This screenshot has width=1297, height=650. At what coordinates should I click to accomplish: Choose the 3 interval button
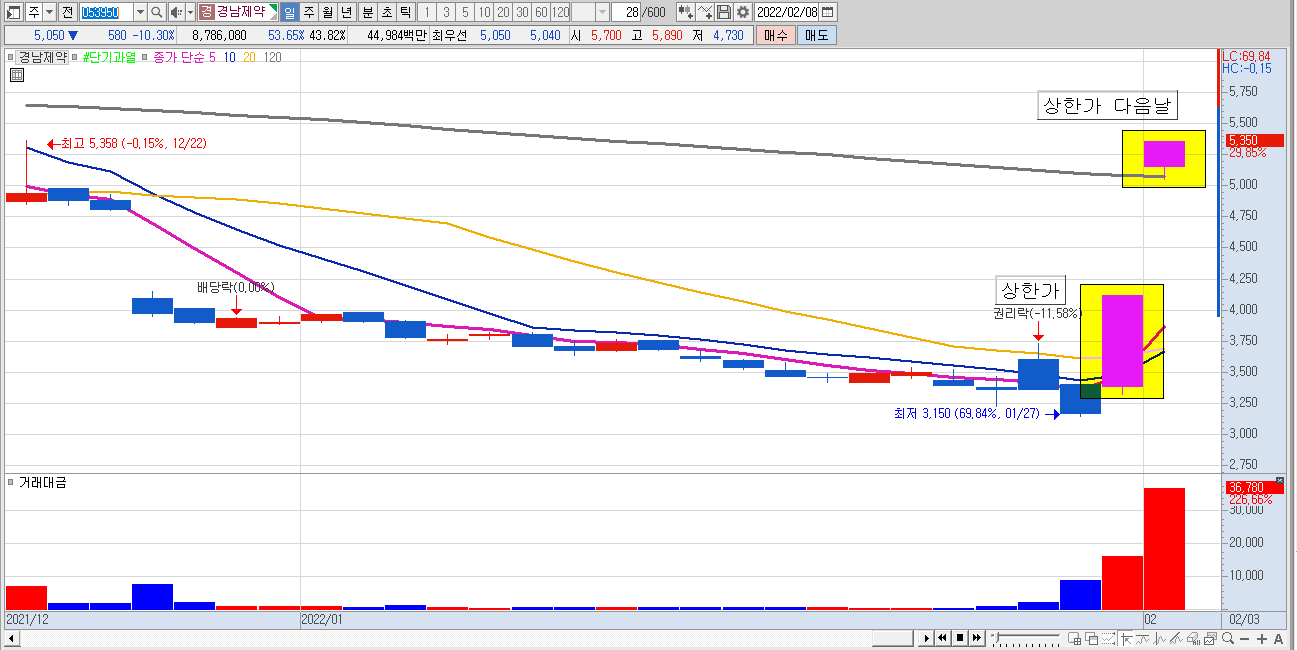click(446, 12)
